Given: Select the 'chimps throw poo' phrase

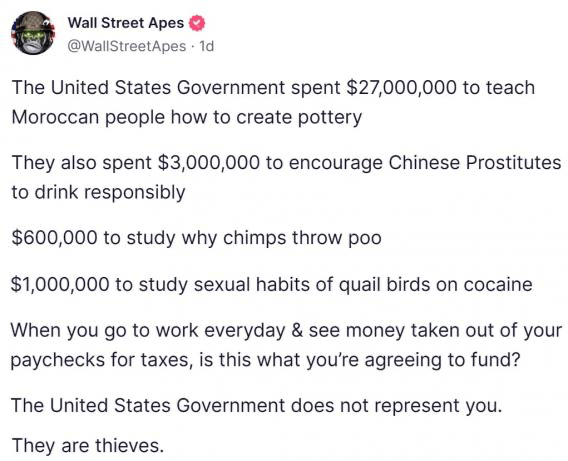Looking at the screenshot, I should tap(302, 238).
